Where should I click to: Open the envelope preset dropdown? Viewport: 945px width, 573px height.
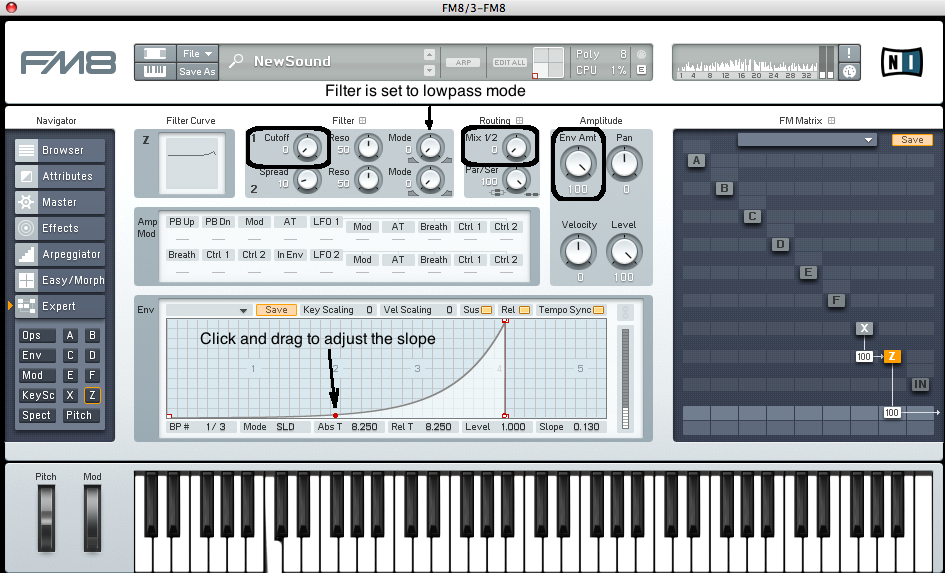209,310
